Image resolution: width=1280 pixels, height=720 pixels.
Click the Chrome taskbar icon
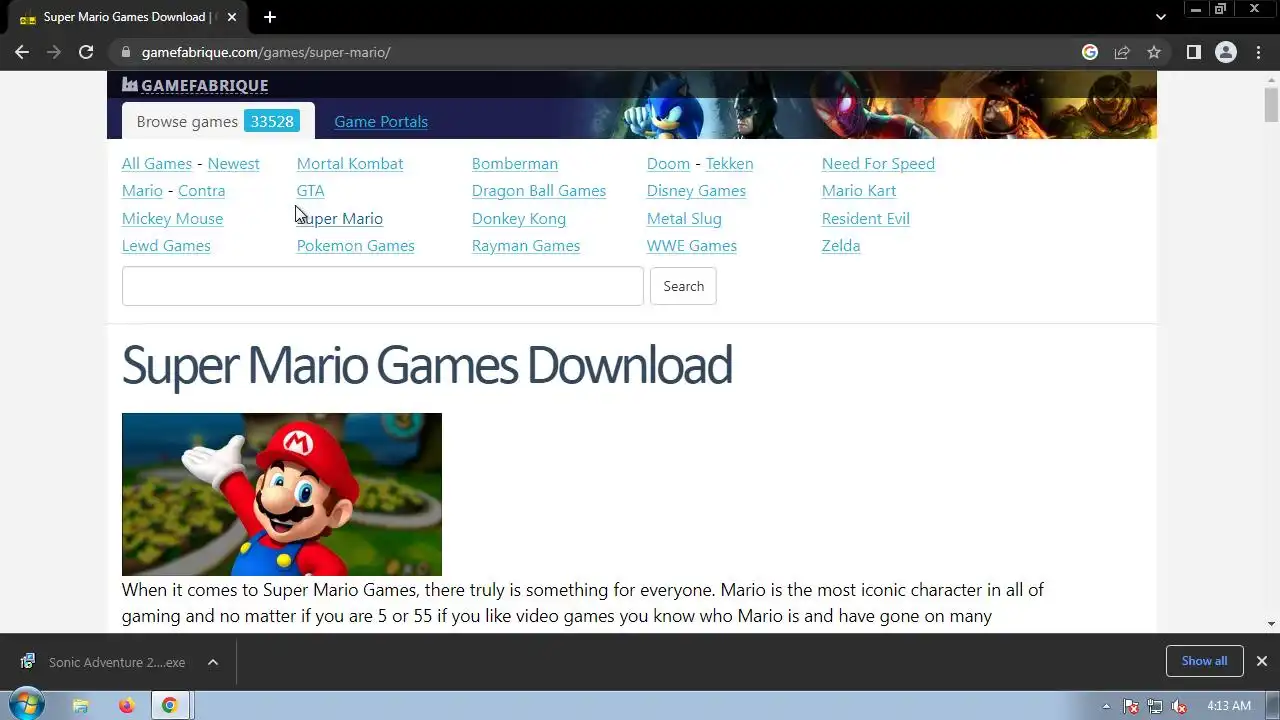[170, 705]
